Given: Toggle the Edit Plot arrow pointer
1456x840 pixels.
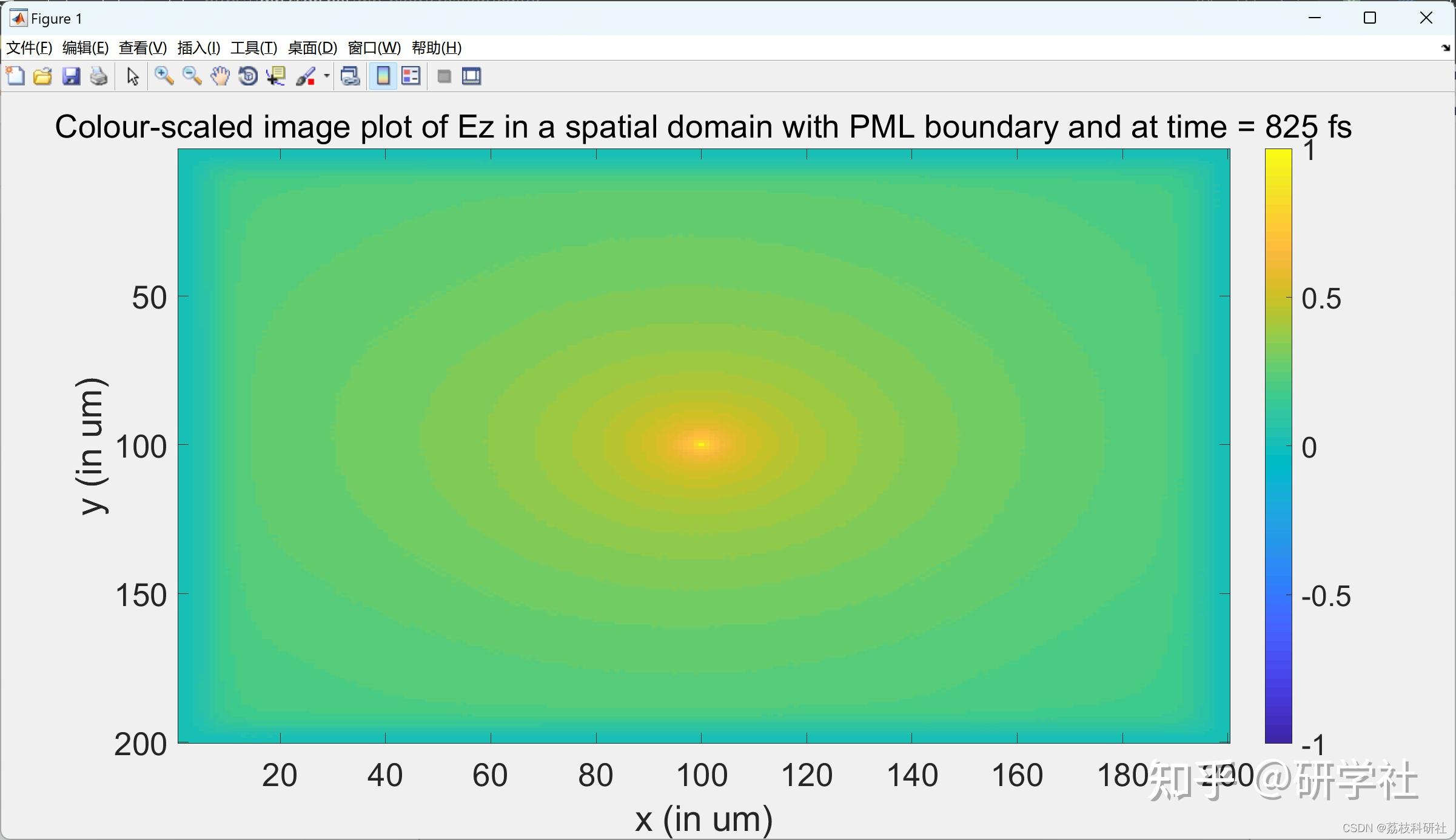Looking at the screenshot, I should point(133,76).
